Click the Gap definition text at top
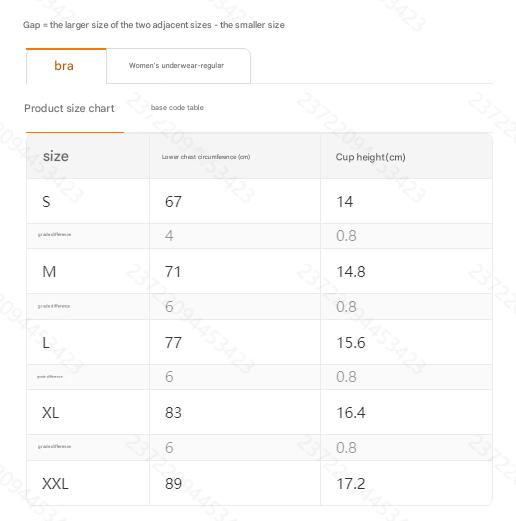Screen dimensions: 516x521 click(154, 25)
